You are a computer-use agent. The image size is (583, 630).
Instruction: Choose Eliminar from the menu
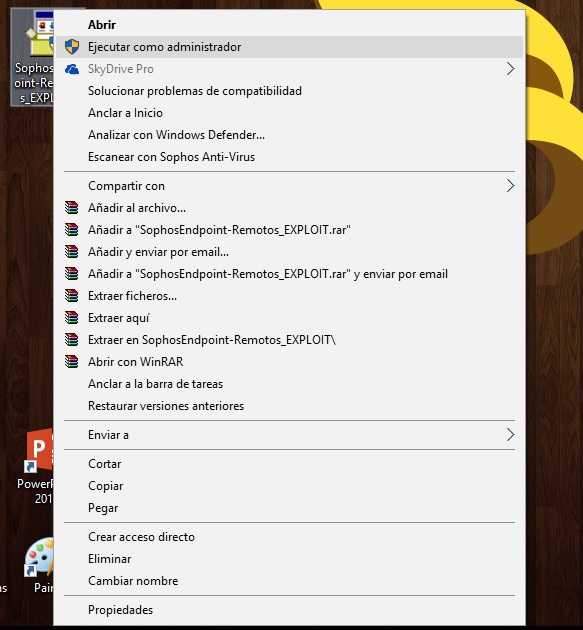[x=289, y=559]
